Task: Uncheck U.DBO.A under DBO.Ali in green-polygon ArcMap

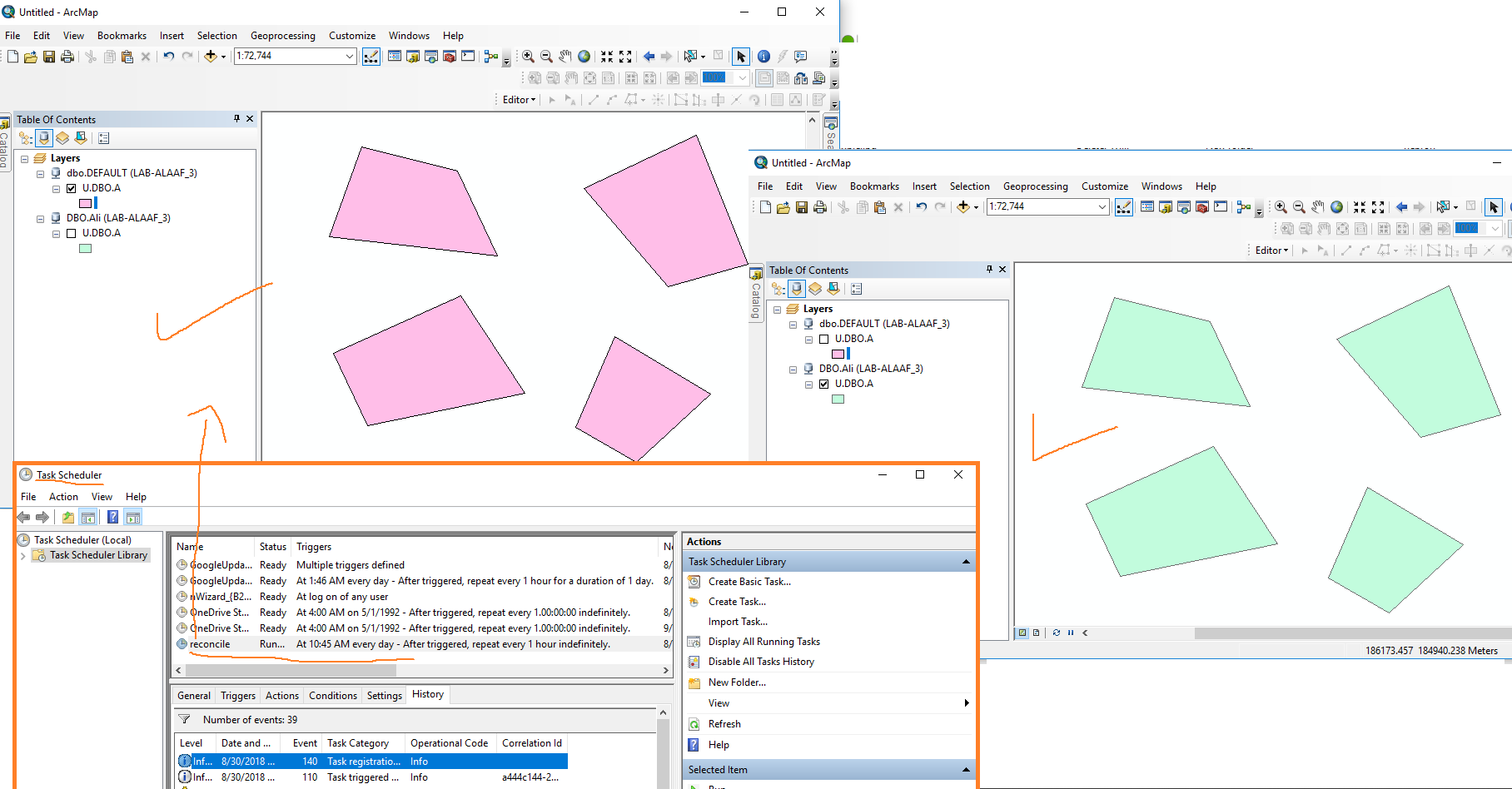Action: (x=823, y=384)
